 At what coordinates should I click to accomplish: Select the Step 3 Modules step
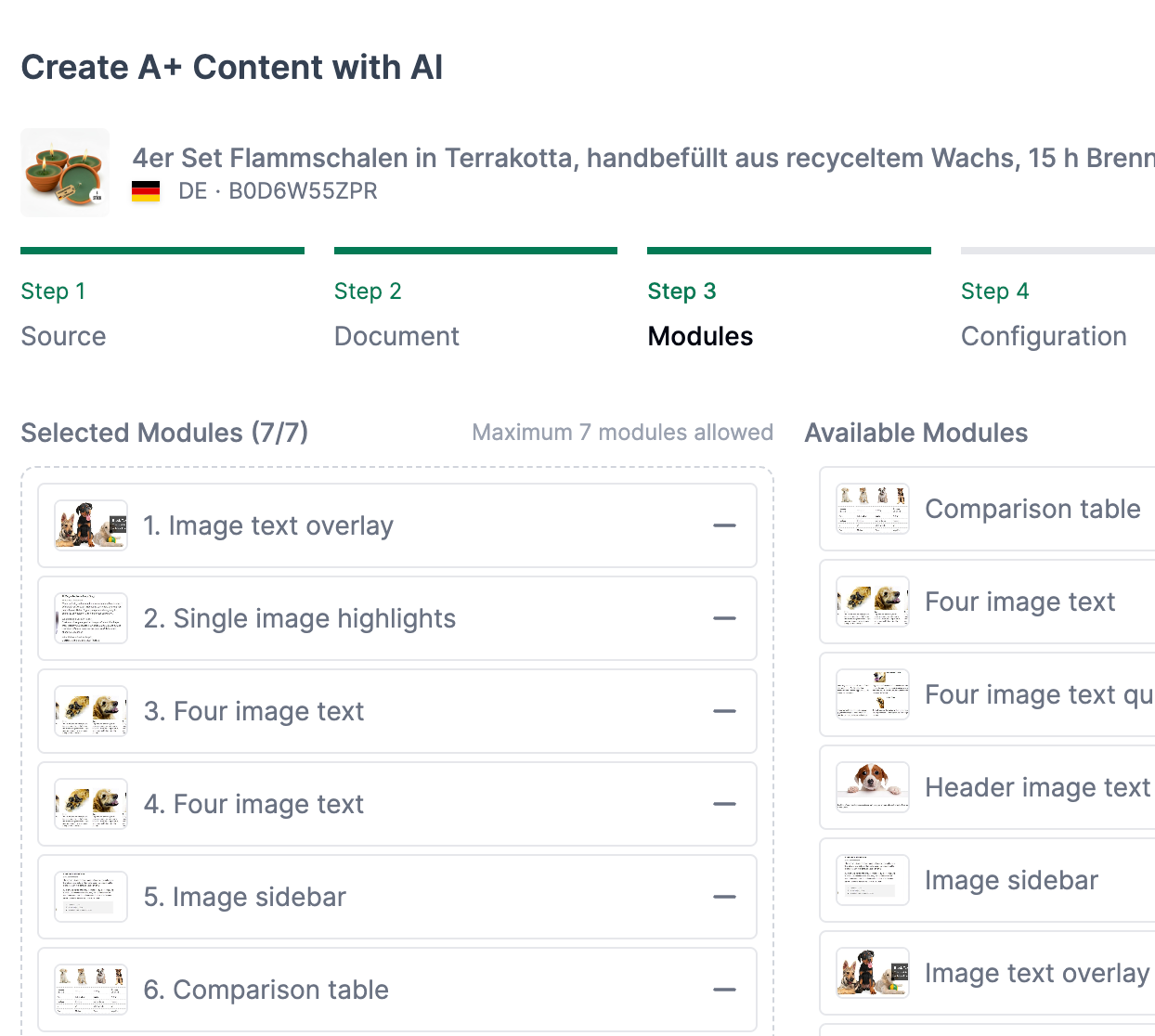(x=700, y=314)
